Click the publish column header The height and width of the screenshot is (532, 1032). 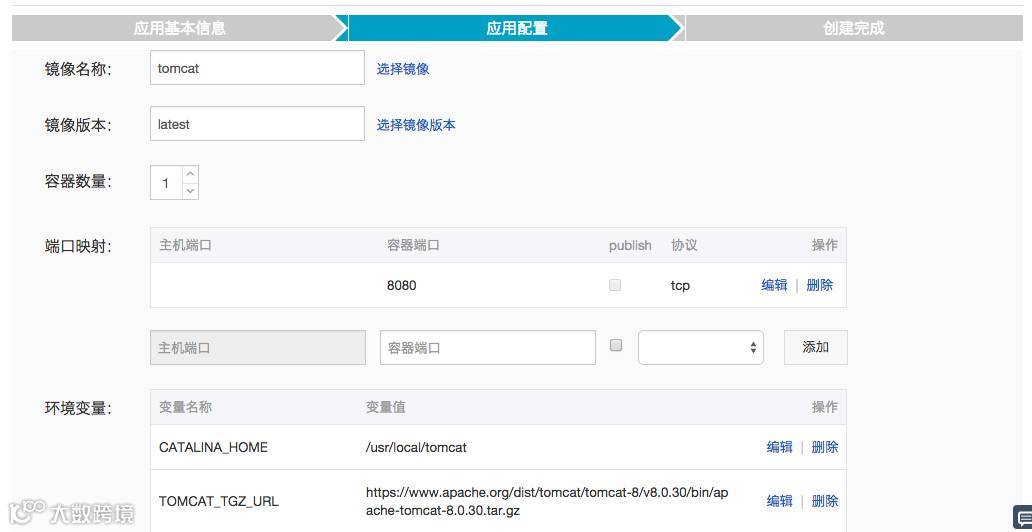coord(630,246)
